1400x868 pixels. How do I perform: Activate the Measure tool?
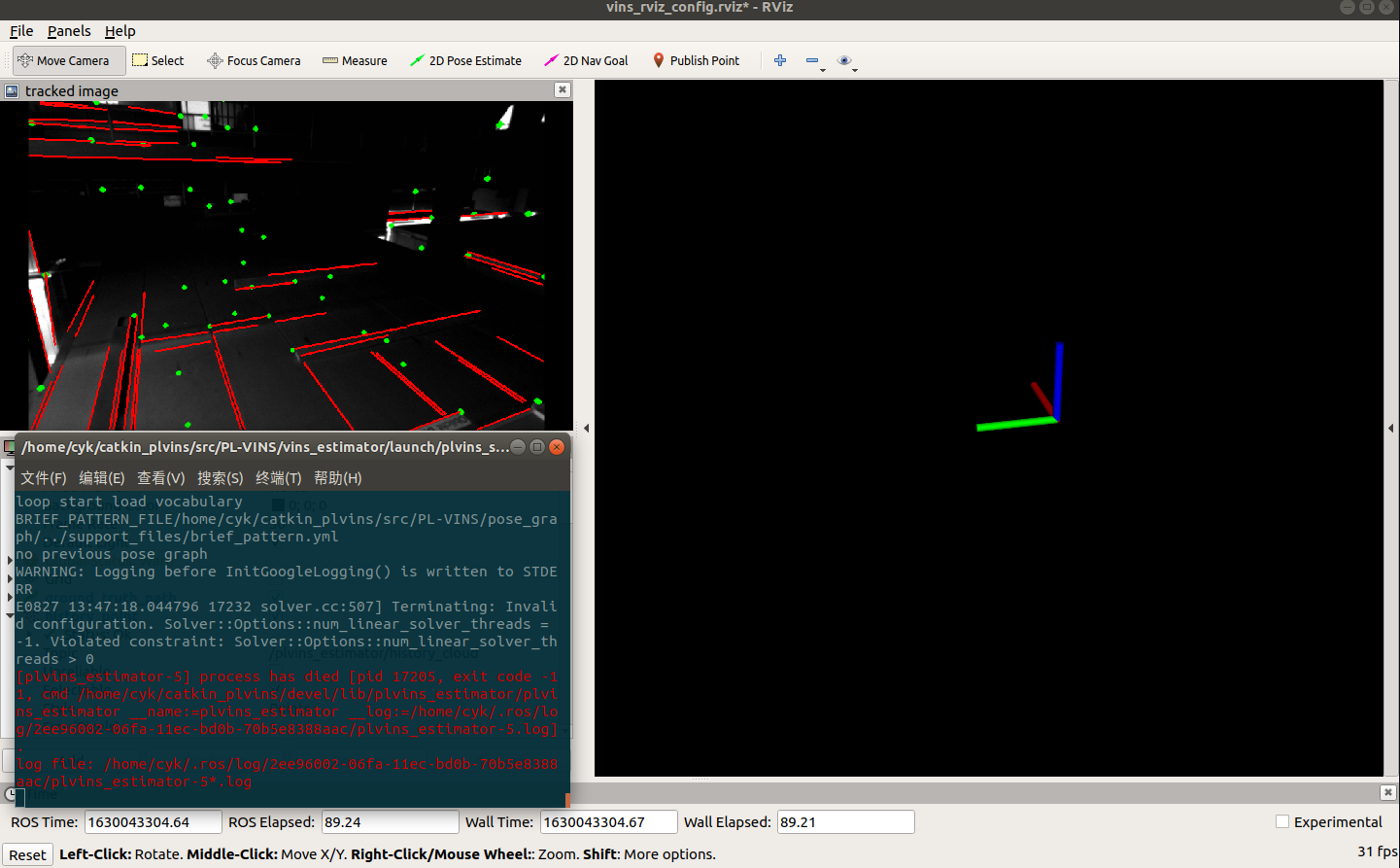pyautogui.click(x=355, y=60)
